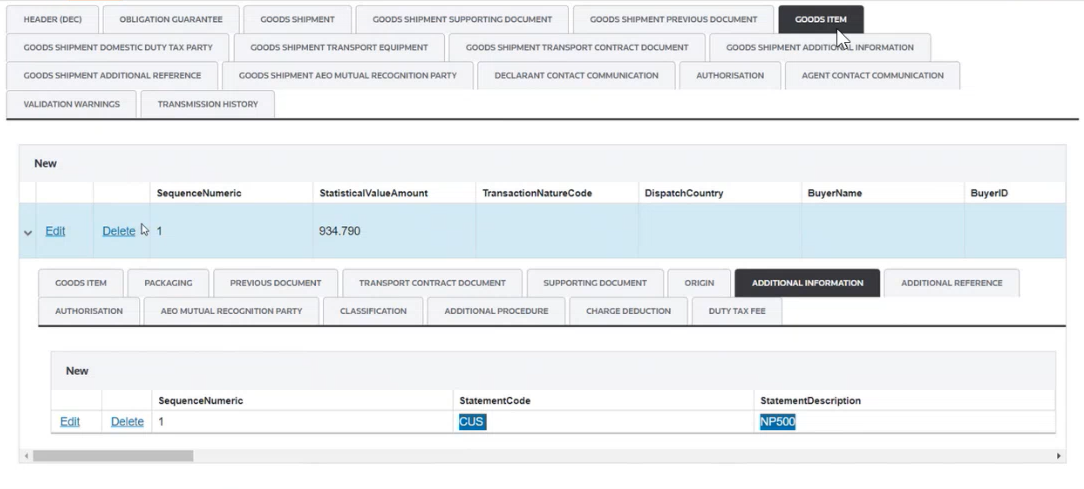Collapse the goods item row chevron
The height and width of the screenshot is (489, 1084).
point(28,233)
